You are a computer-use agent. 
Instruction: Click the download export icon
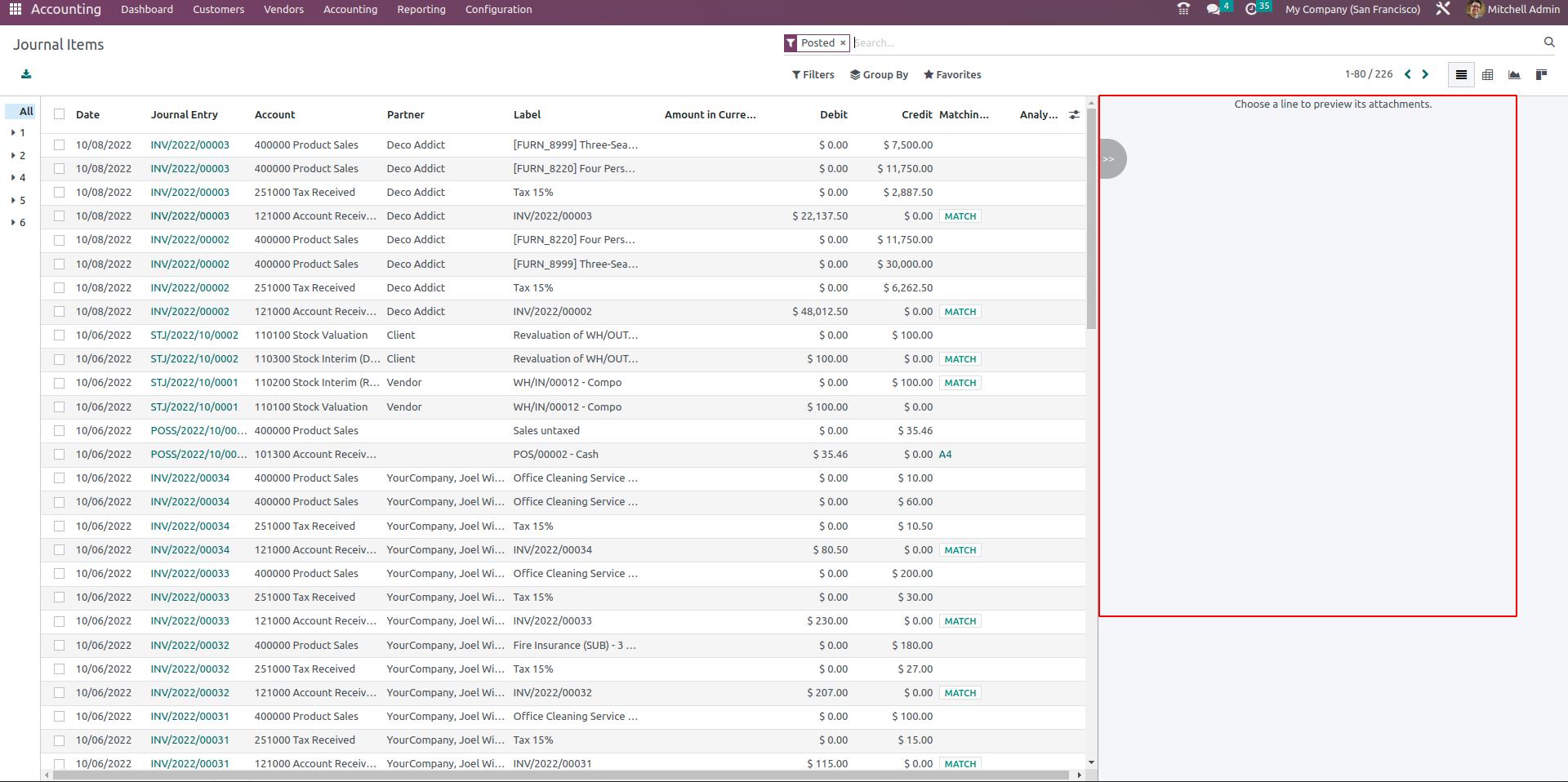(x=26, y=74)
